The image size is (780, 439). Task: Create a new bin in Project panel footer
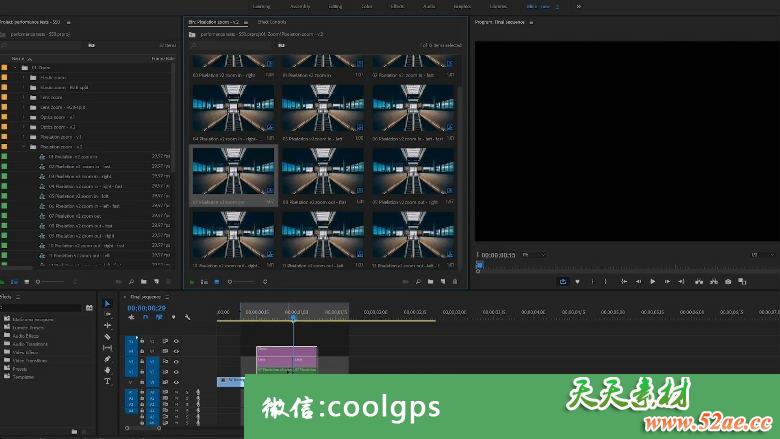click(144, 281)
